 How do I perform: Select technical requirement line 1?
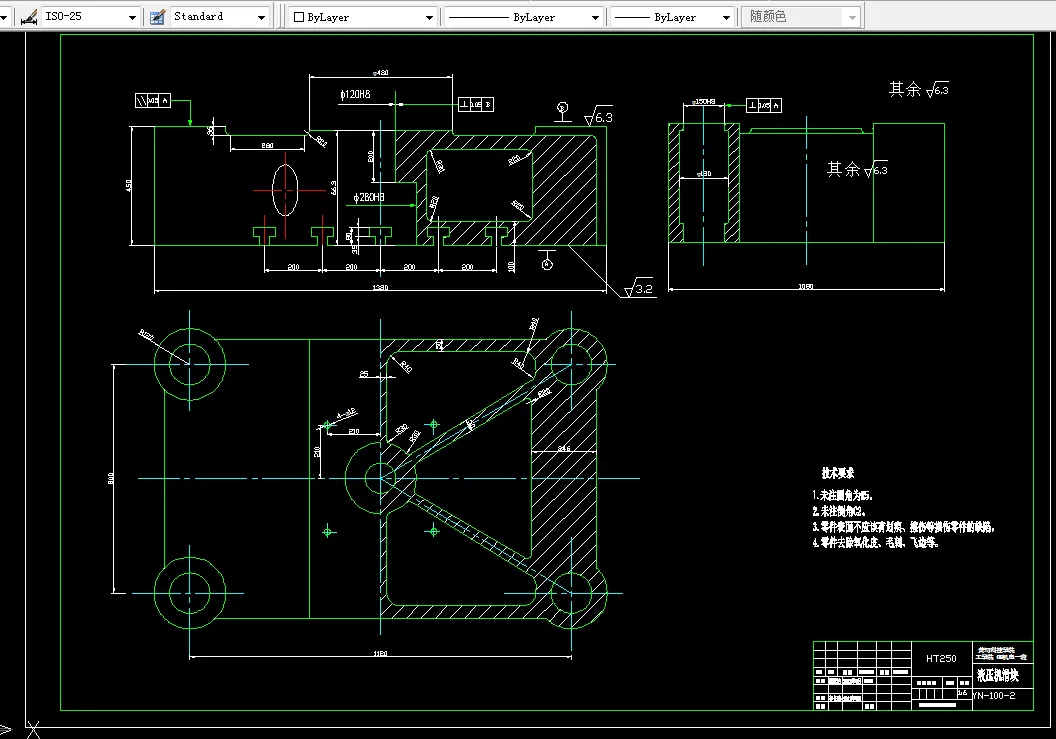pyautogui.click(x=843, y=495)
